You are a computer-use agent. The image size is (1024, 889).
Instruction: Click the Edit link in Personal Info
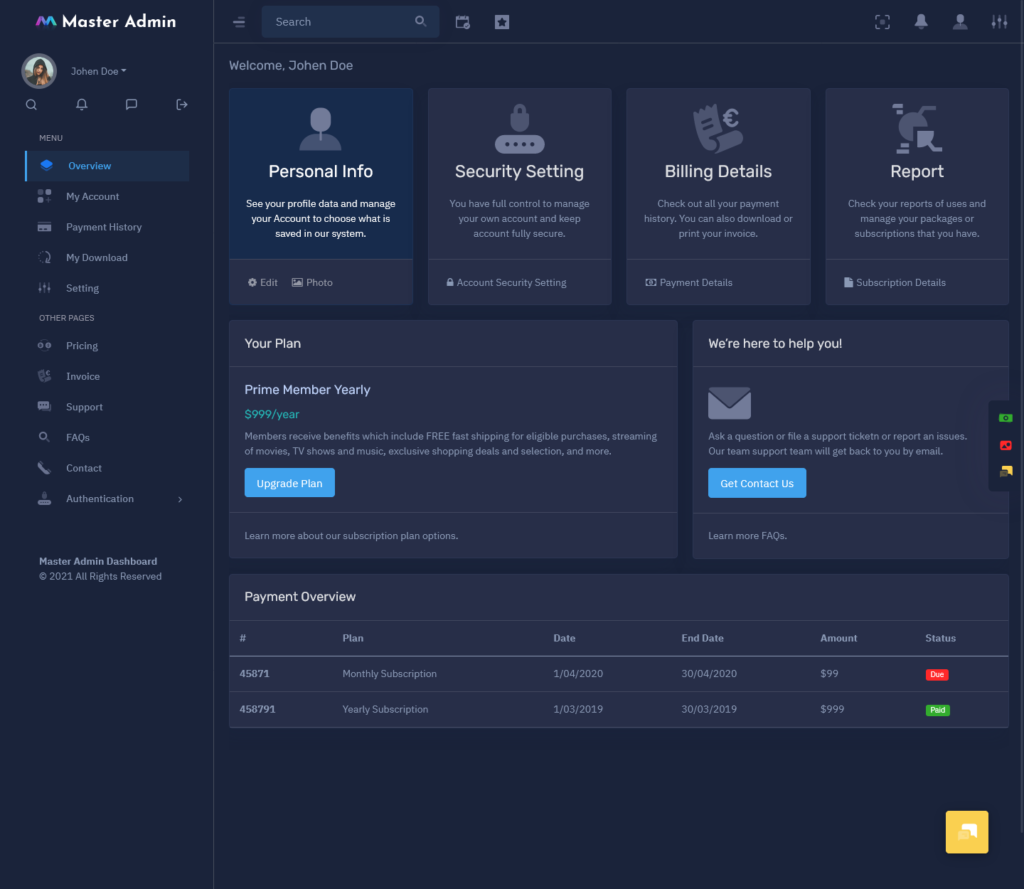coord(263,282)
